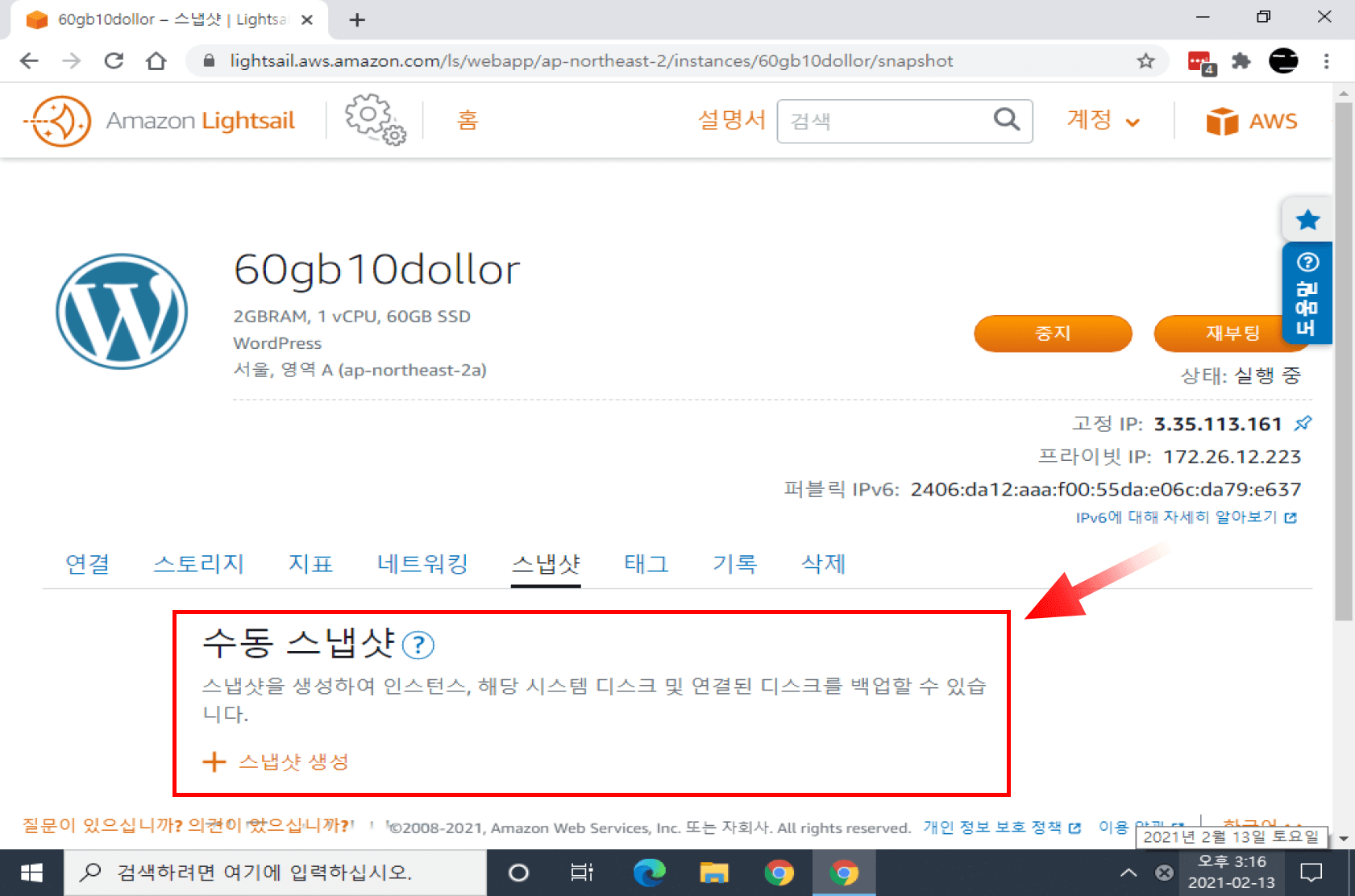
Task: Click the Amazon Lightsail logo
Action: 160,121
